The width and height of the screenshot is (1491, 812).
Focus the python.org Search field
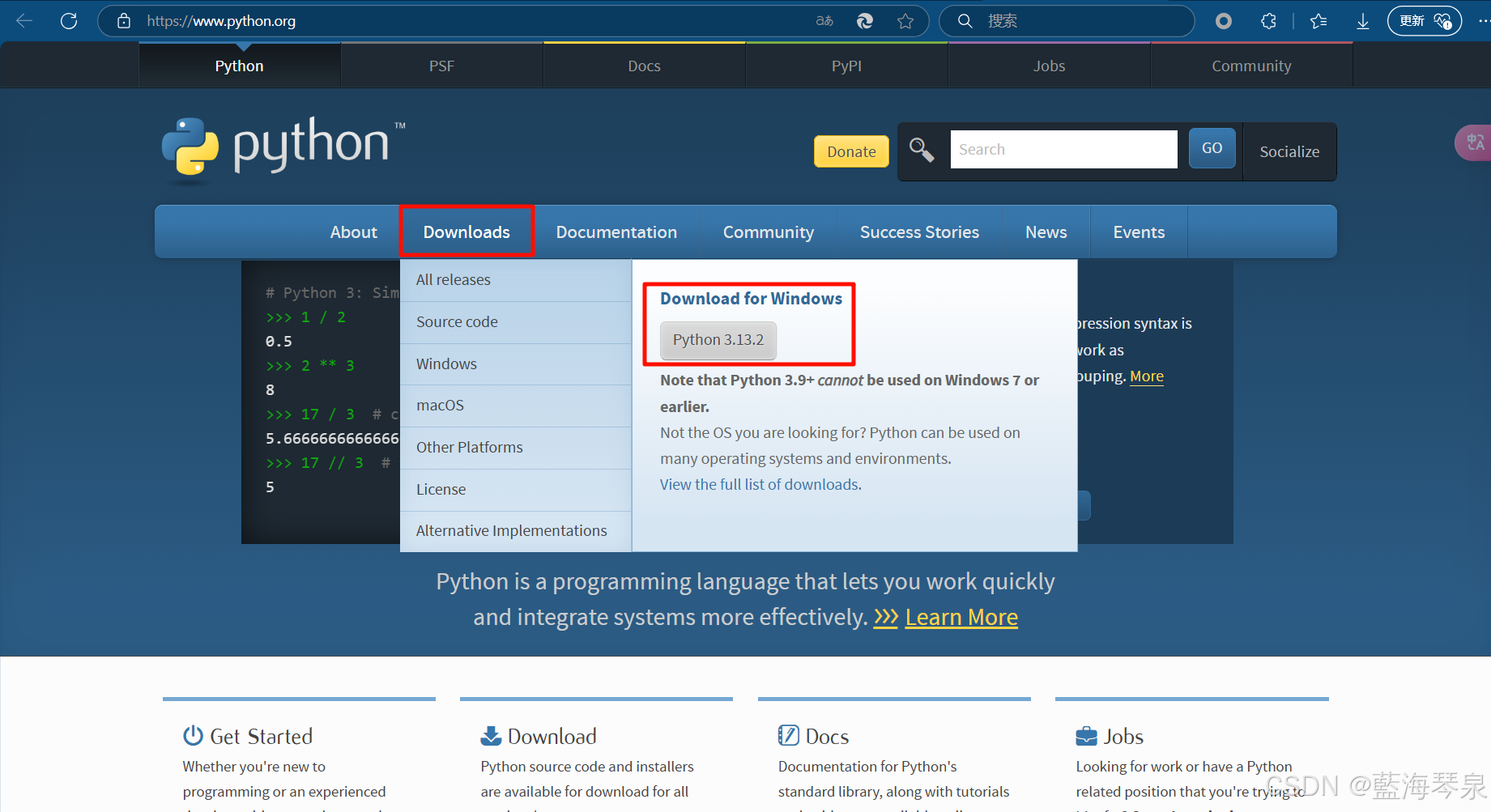(x=1063, y=150)
